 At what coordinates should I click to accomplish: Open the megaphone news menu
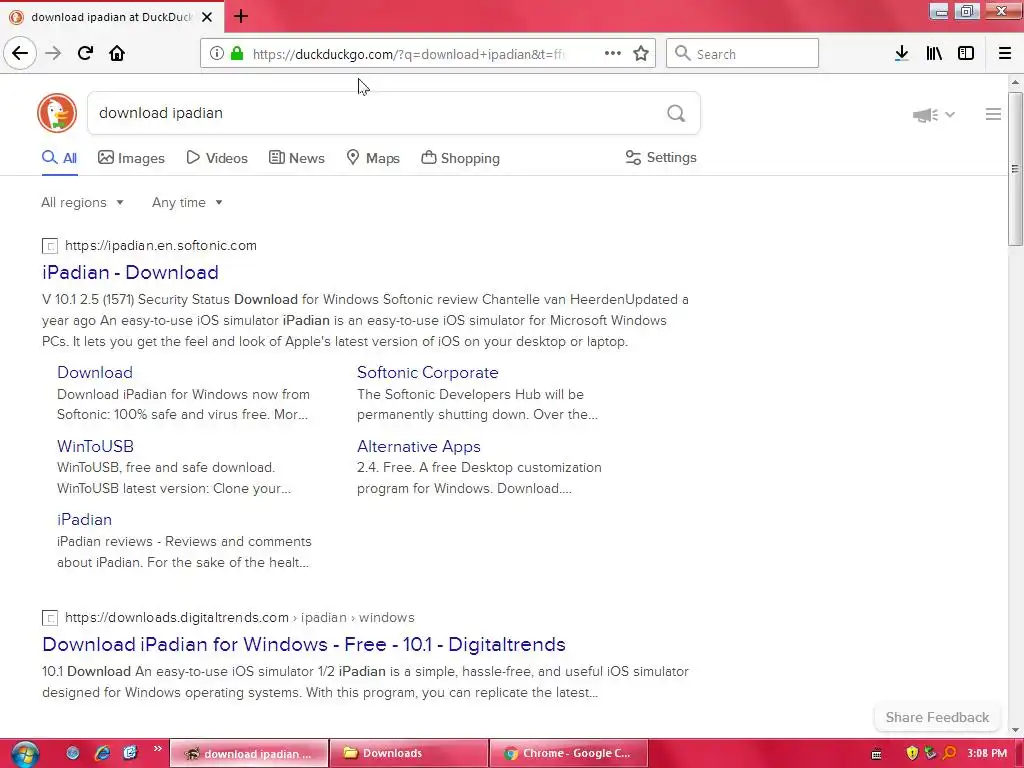[934, 115]
